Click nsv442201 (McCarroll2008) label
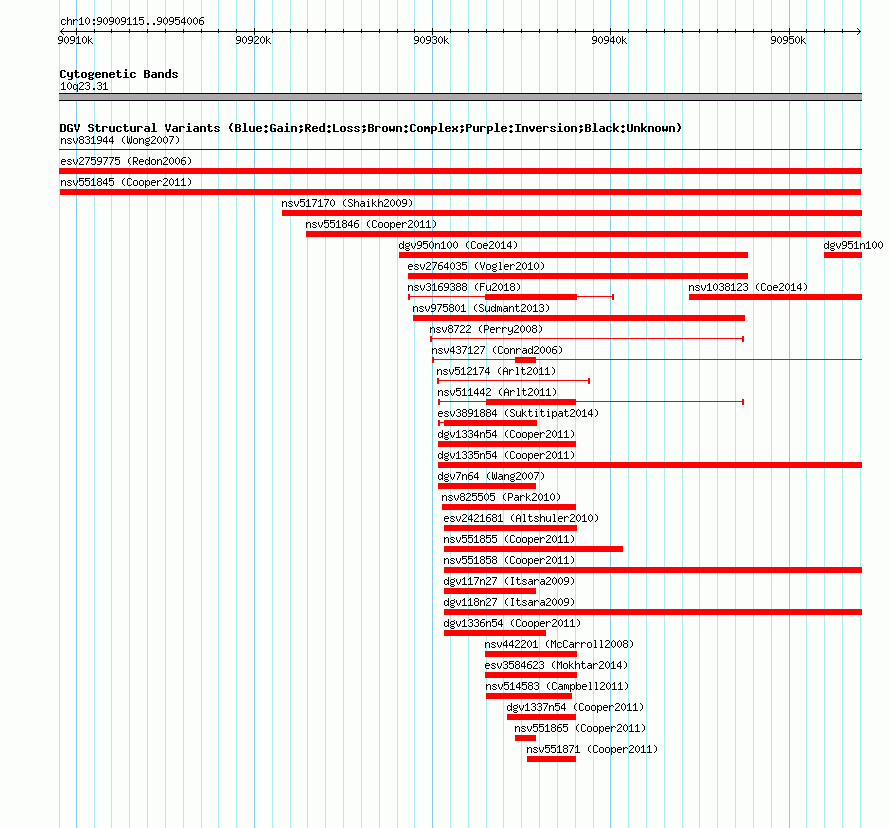 559,644
